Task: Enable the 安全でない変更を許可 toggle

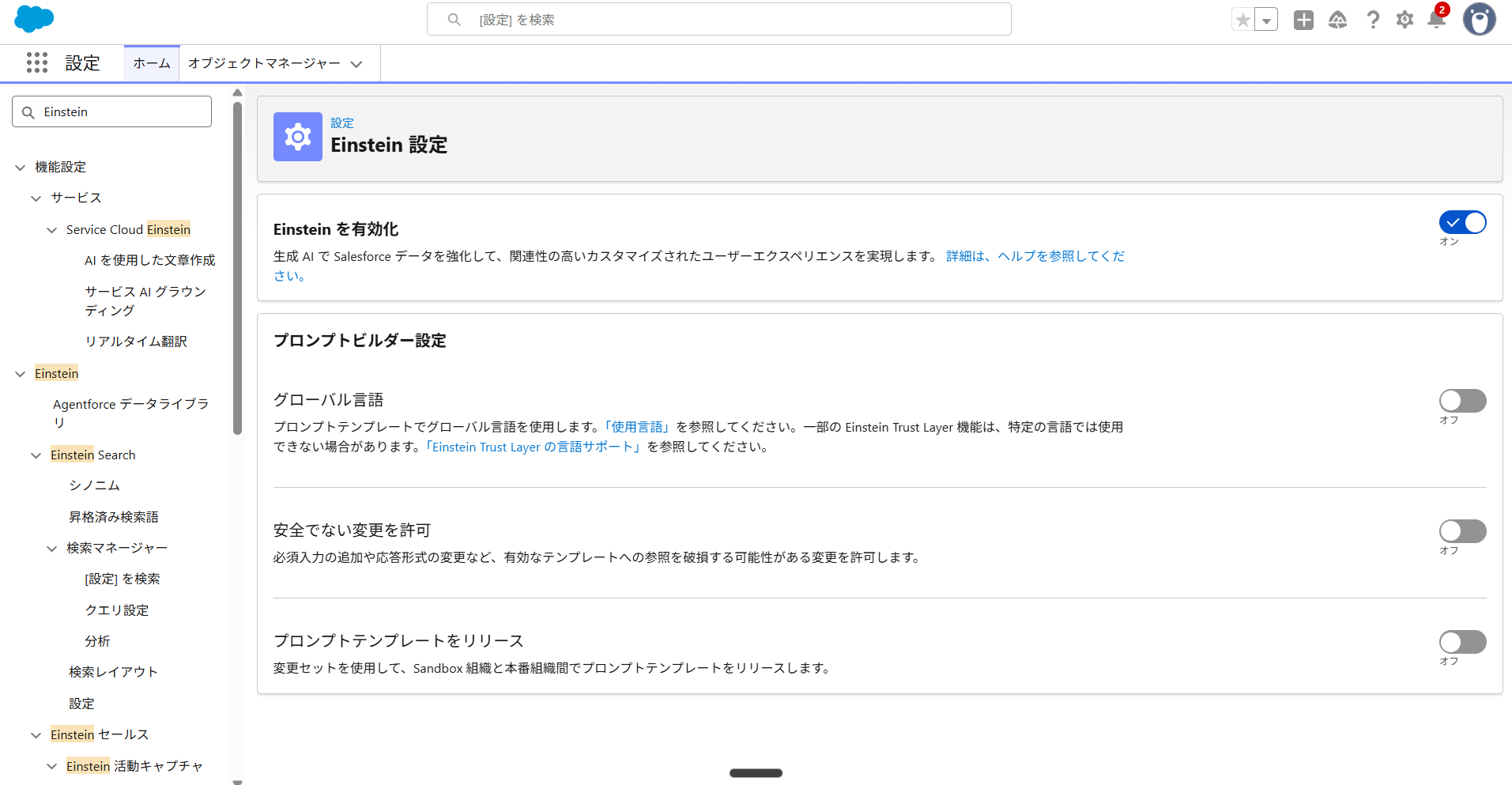Action: pos(1462,530)
